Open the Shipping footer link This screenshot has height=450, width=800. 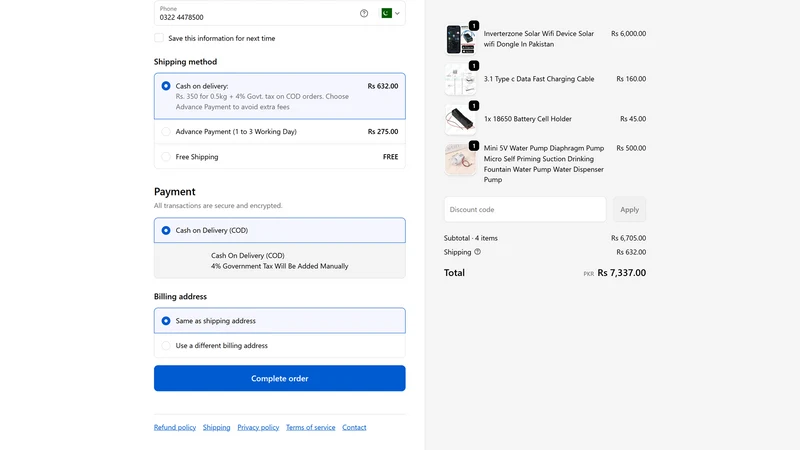pos(216,428)
